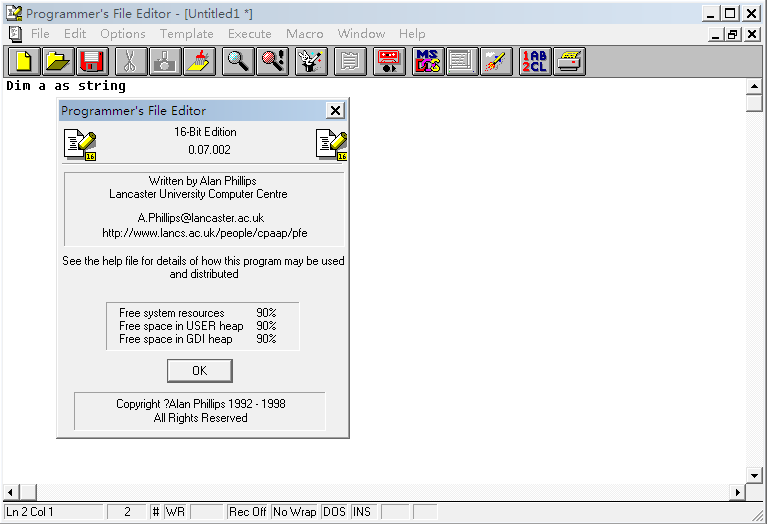767x524 pixels.
Task: Click the cassette tape macro record icon
Action: (x=389, y=61)
